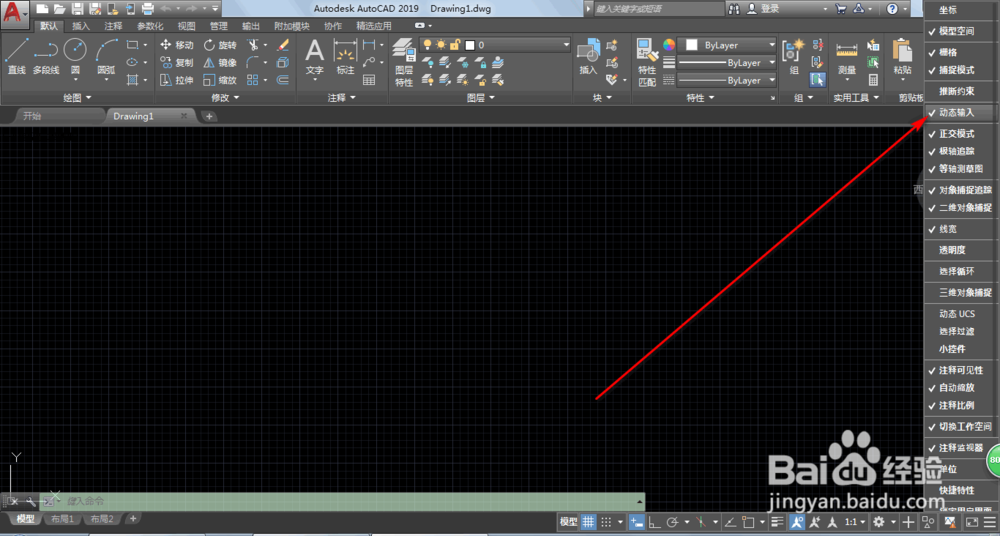
Task: Toggle 对象捕捉追踪 in the customization menu
Action: click(x=959, y=190)
